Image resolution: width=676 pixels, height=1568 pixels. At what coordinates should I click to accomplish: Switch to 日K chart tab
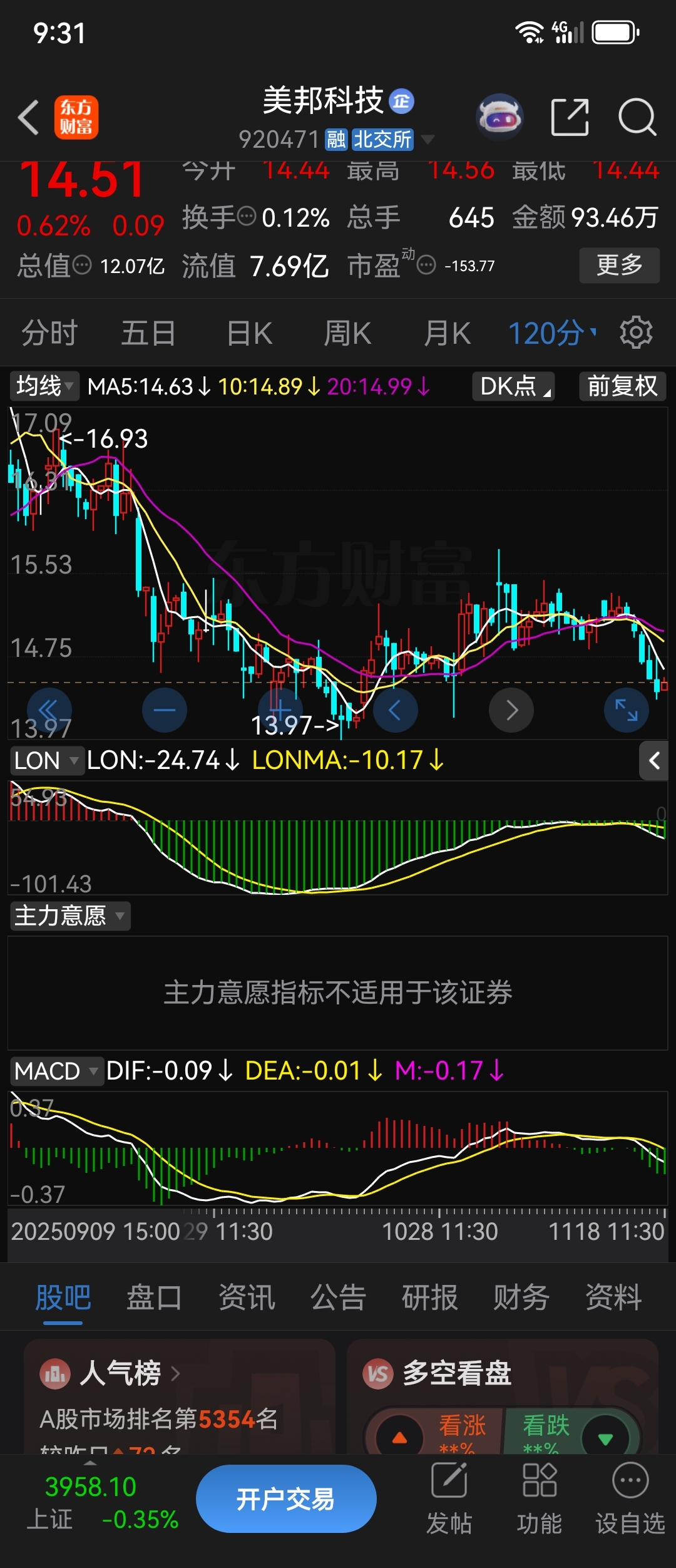point(250,333)
